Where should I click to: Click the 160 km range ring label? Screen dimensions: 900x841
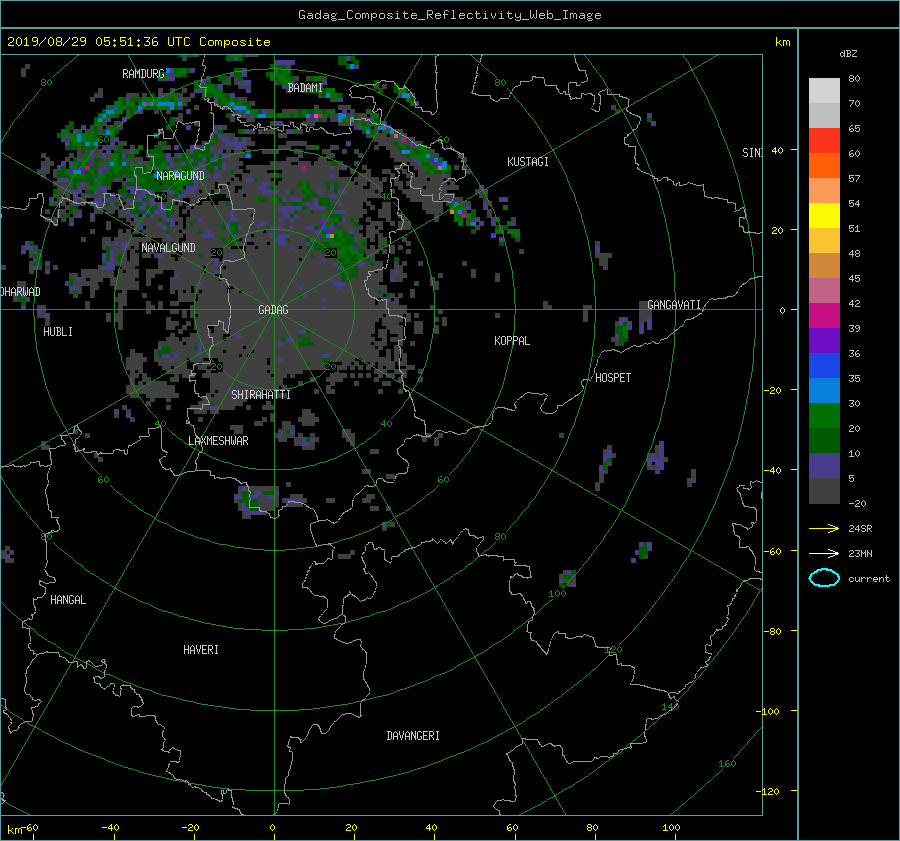coord(727,764)
